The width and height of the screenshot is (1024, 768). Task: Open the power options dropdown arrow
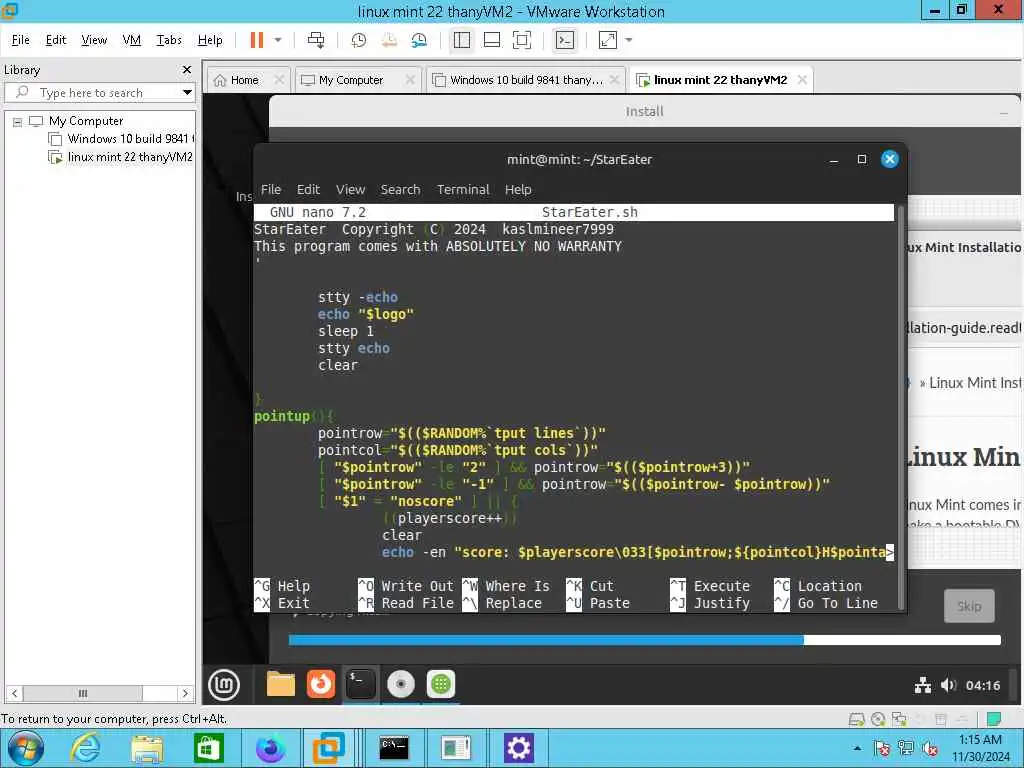(278, 40)
